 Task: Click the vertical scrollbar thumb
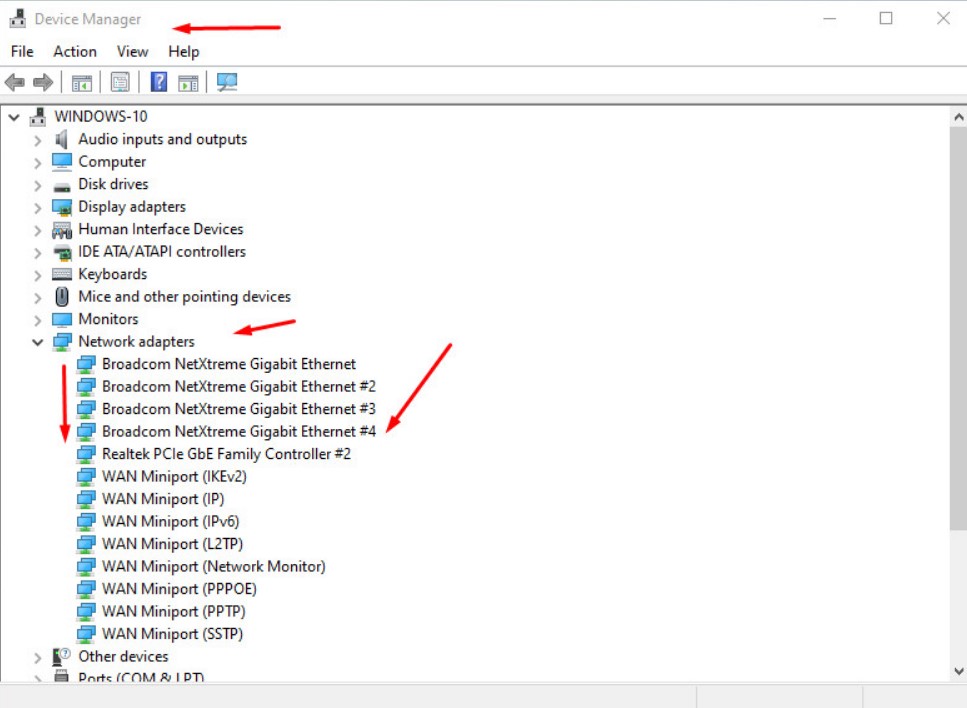pos(958,328)
